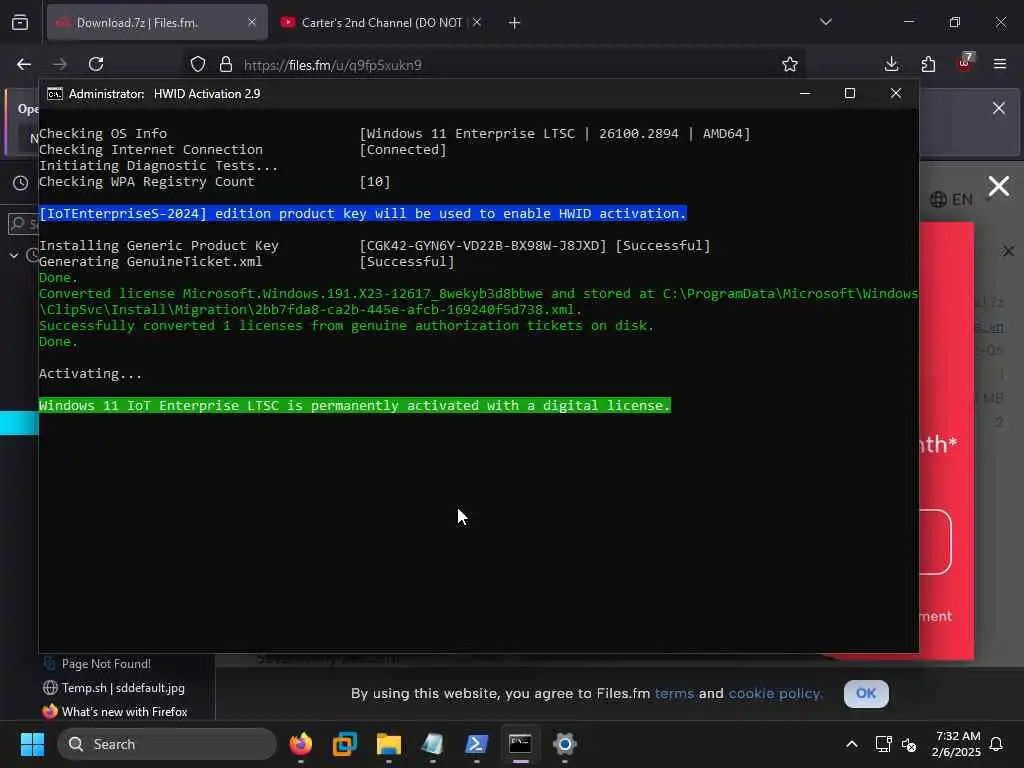
Task: Open the clock showing 7:32 AM
Action: coord(957,744)
